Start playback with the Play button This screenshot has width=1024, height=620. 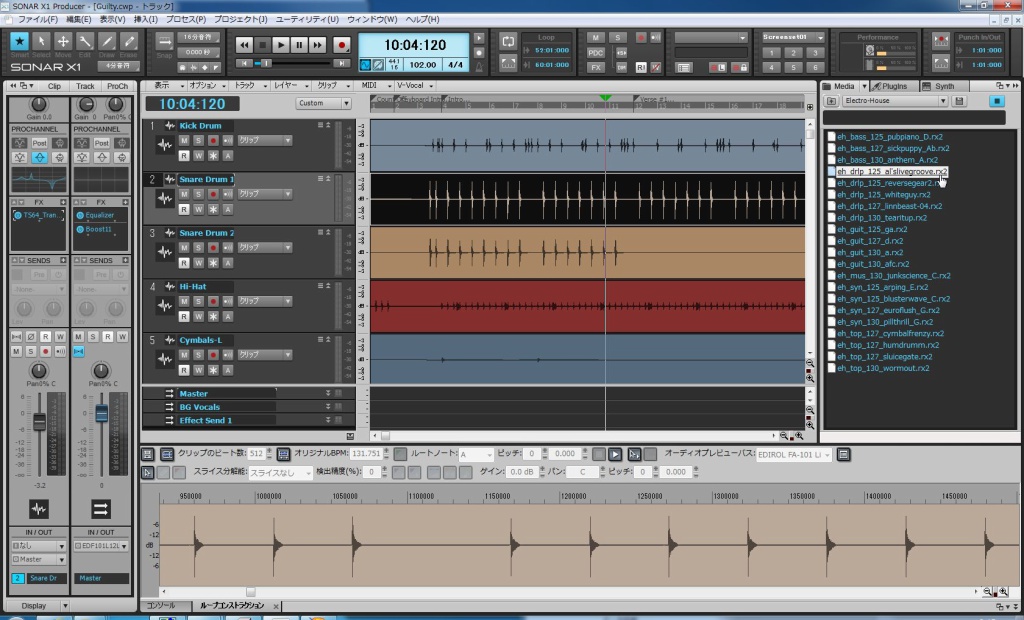point(281,44)
